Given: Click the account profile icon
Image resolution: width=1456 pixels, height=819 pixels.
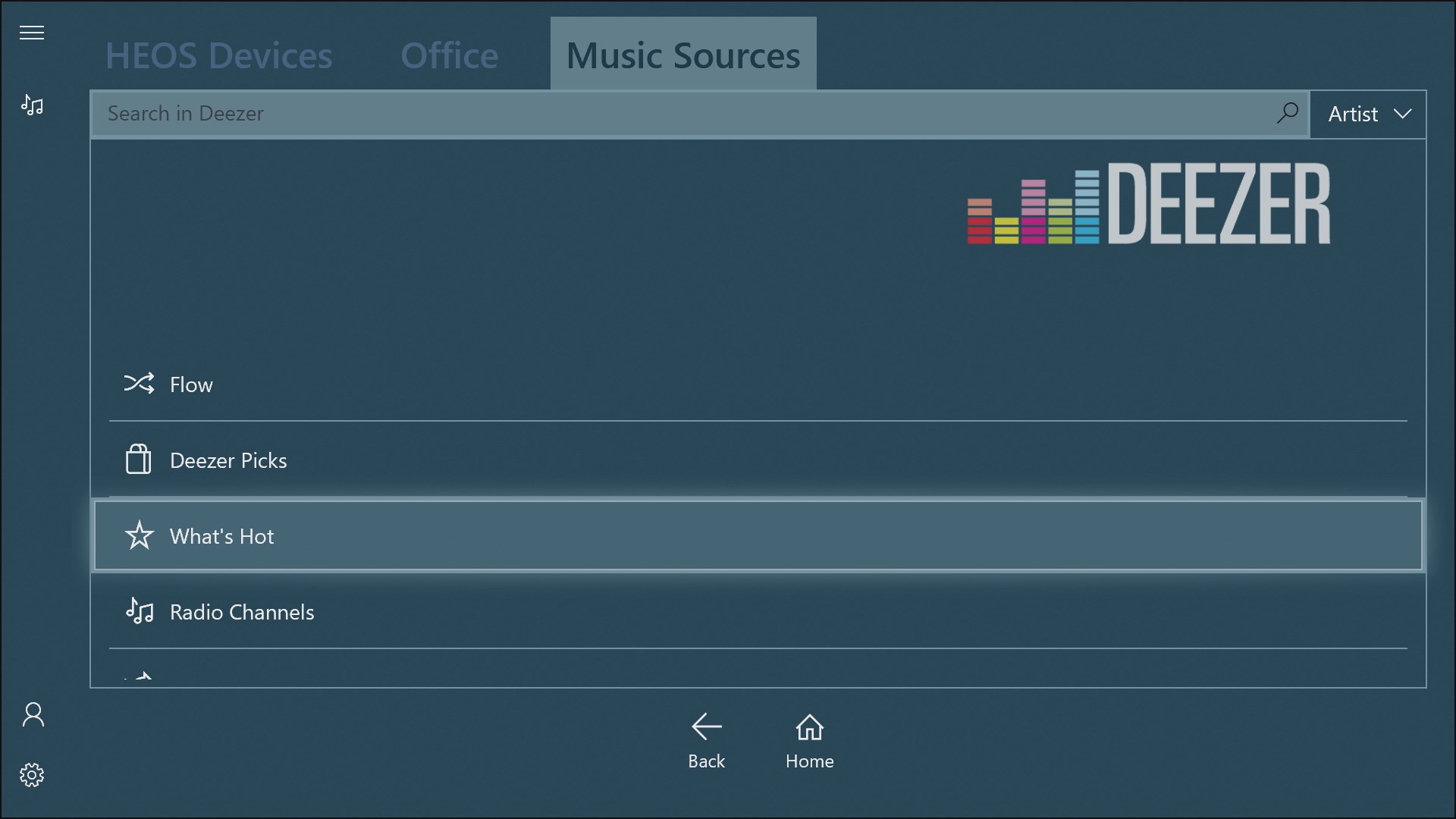Looking at the screenshot, I should [33, 715].
